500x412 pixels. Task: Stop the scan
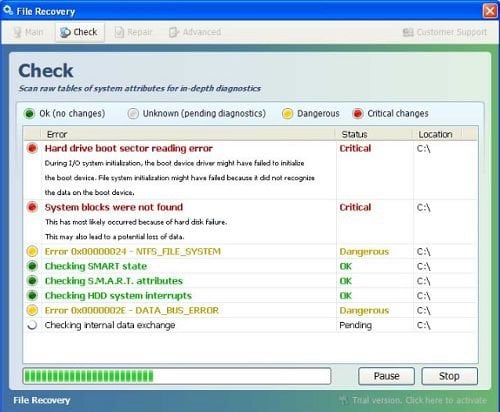click(x=449, y=376)
